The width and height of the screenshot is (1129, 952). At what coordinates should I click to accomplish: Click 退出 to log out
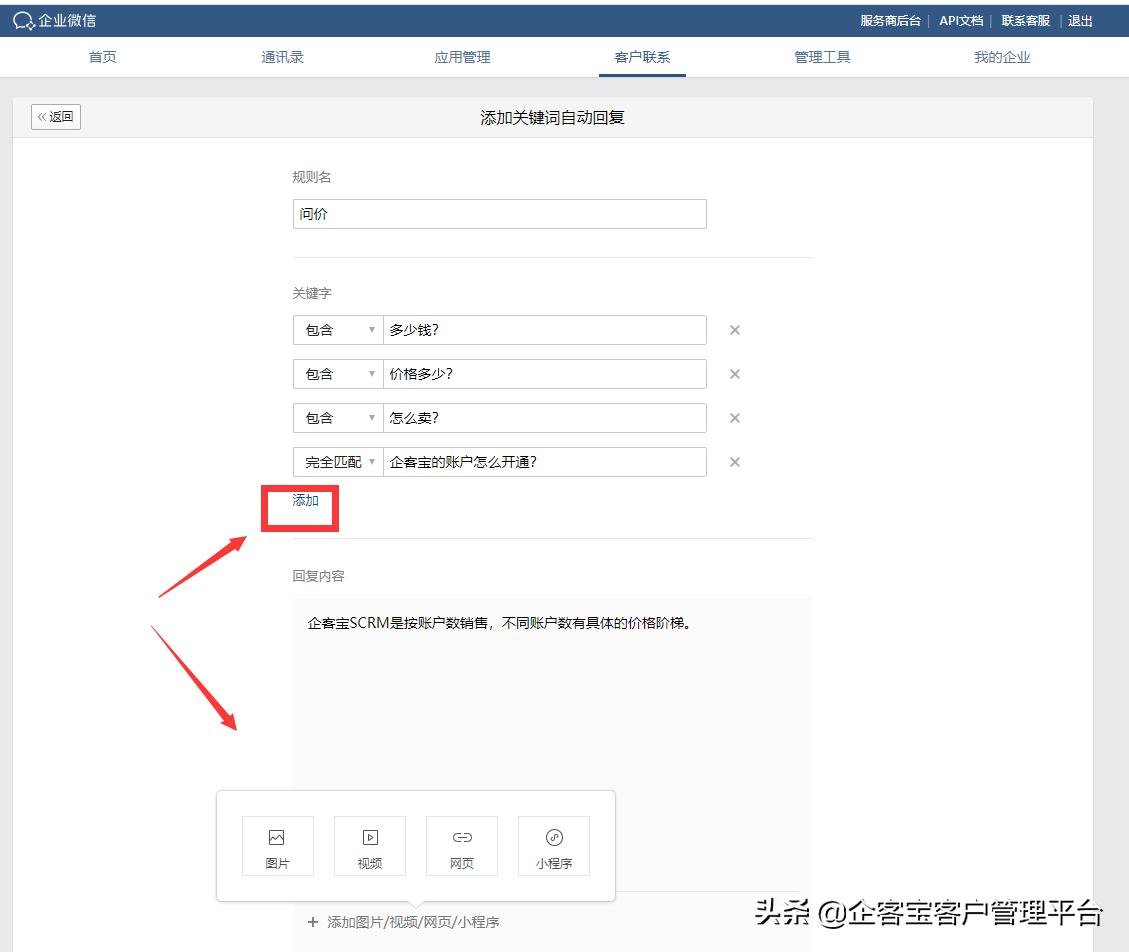click(x=1080, y=20)
